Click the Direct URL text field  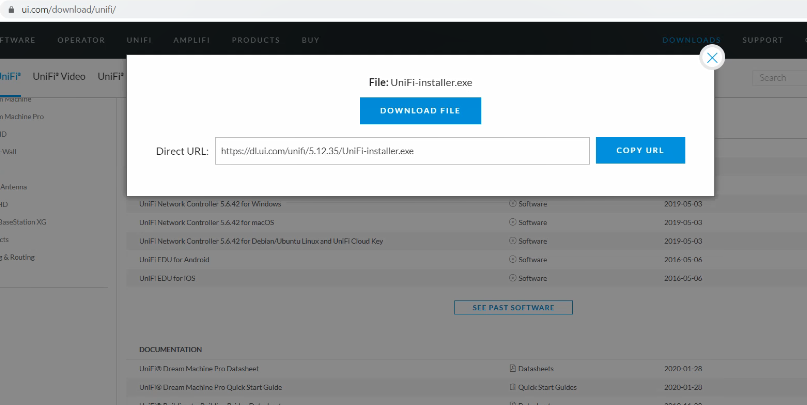(402, 151)
